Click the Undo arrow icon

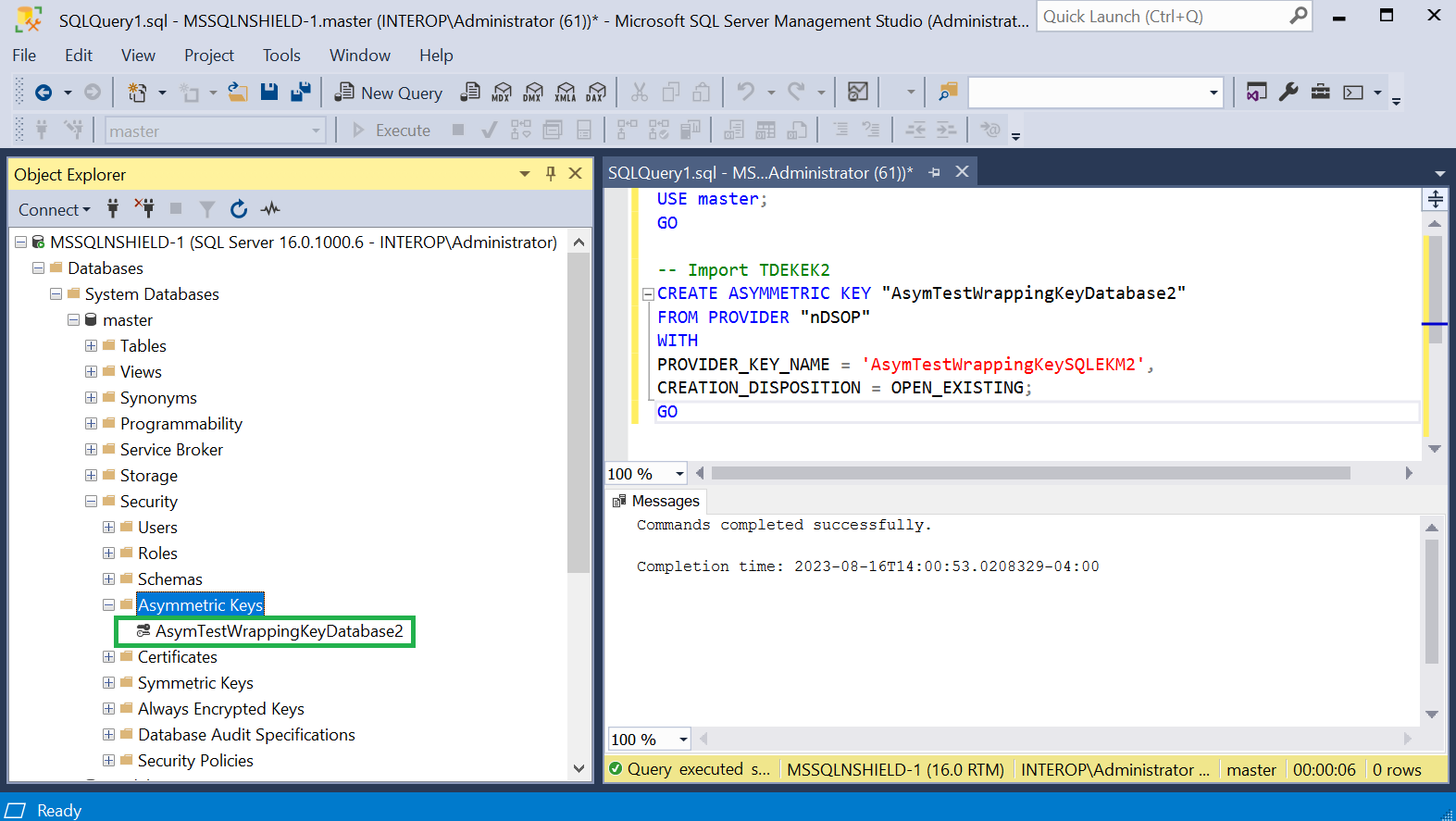click(x=745, y=92)
